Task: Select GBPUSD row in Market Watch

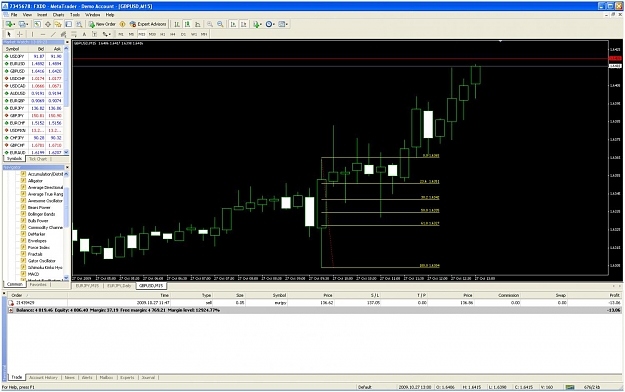Action: point(33,71)
